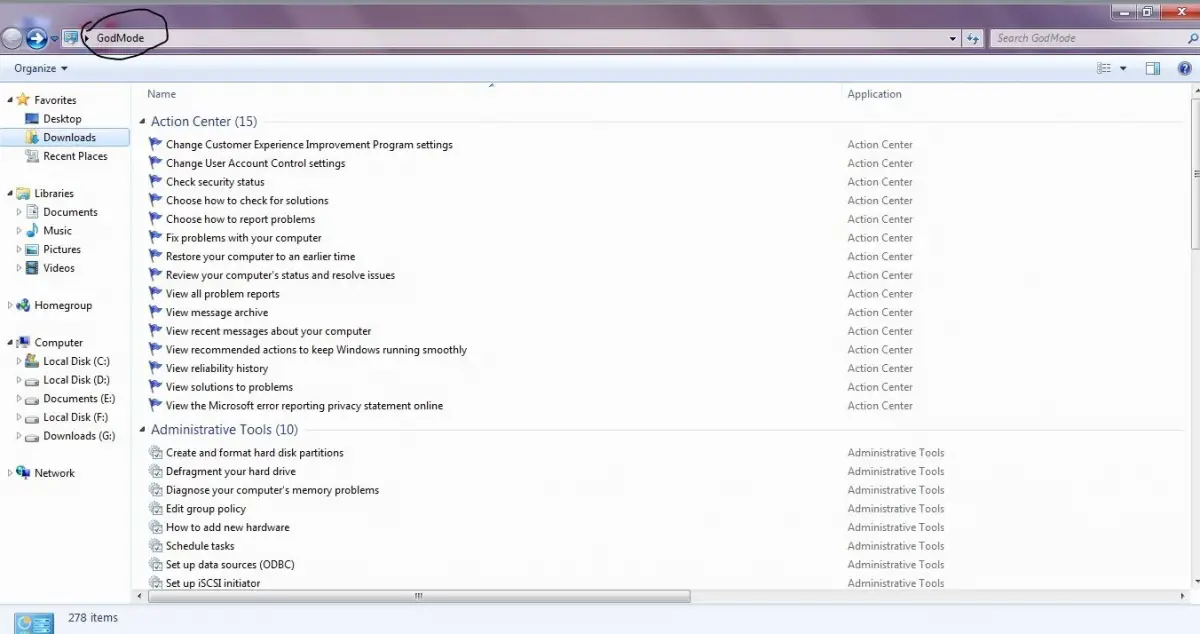Open Edit group policy

point(206,508)
